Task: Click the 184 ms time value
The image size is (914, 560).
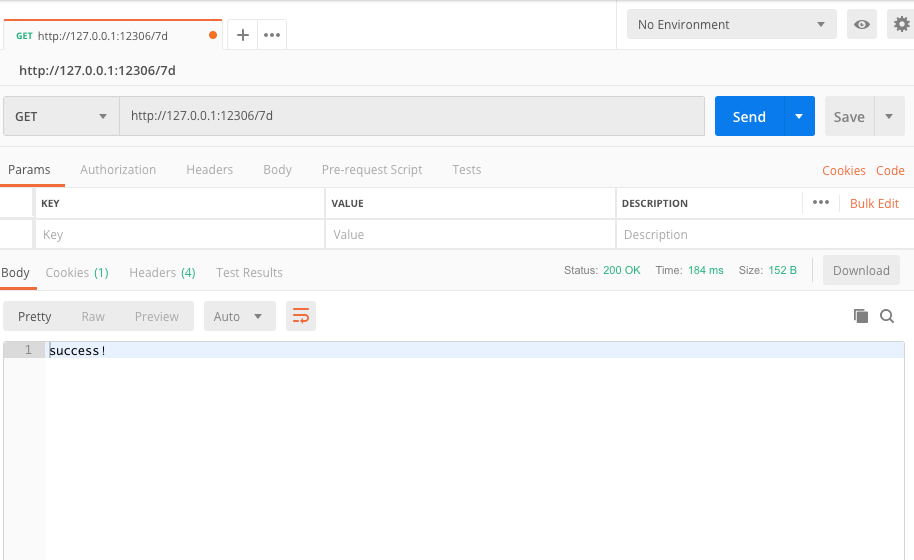Action: pyautogui.click(x=705, y=270)
